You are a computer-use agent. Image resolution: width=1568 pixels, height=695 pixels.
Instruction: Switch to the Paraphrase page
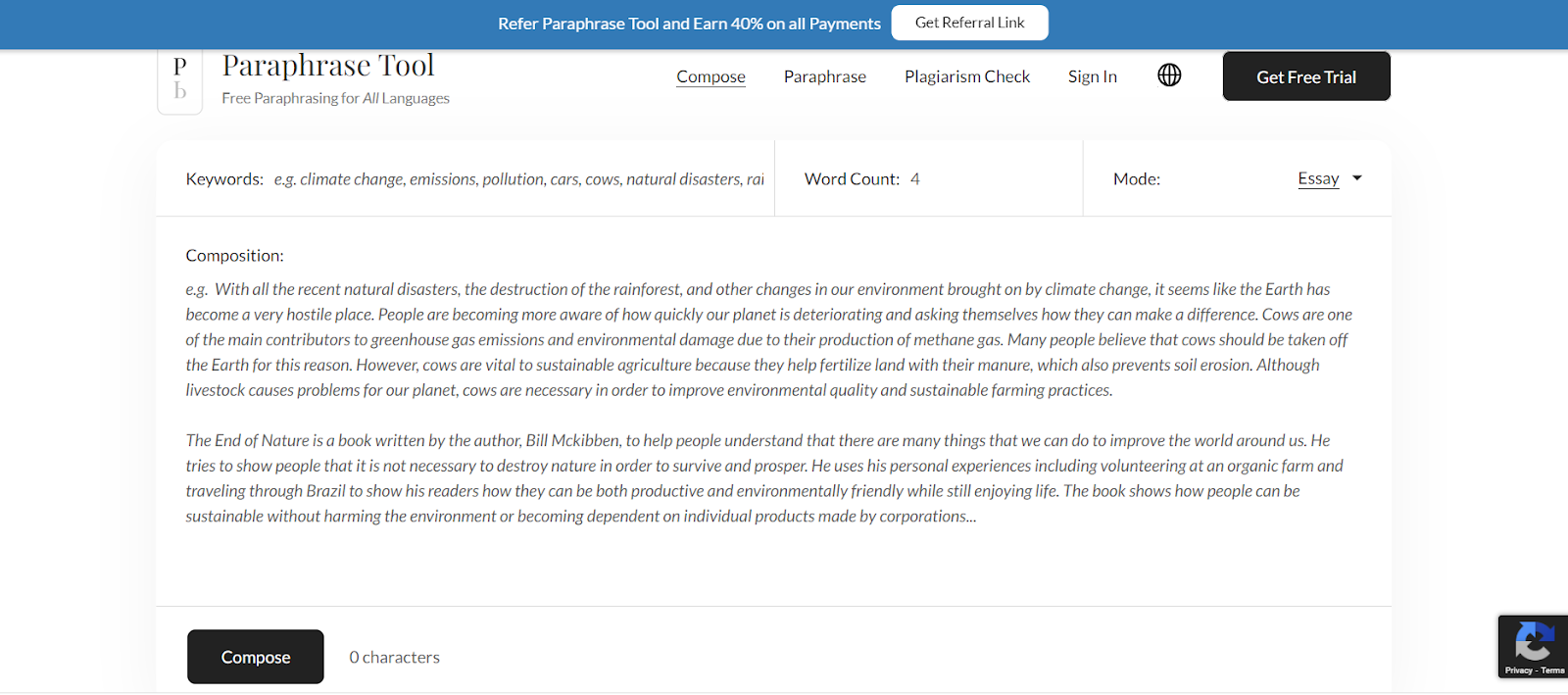click(x=824, y=76)
